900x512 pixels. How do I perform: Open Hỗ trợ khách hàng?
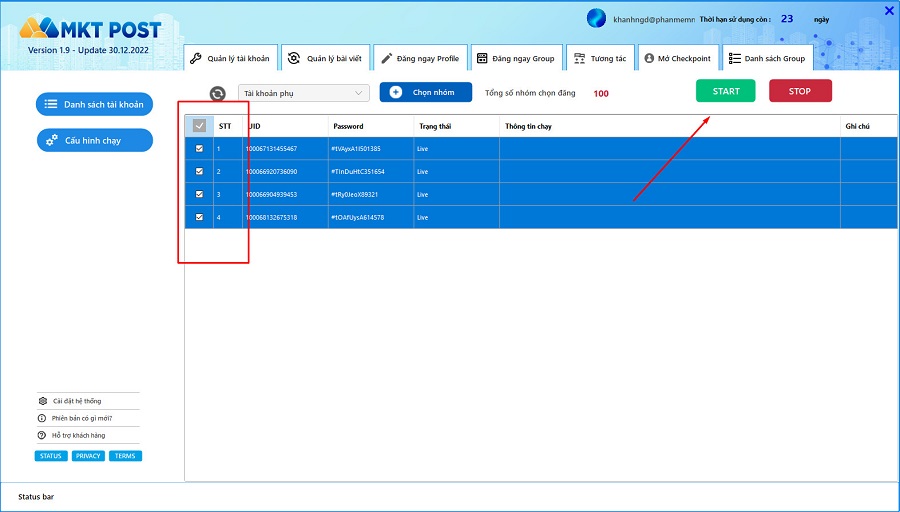point(72,436)
